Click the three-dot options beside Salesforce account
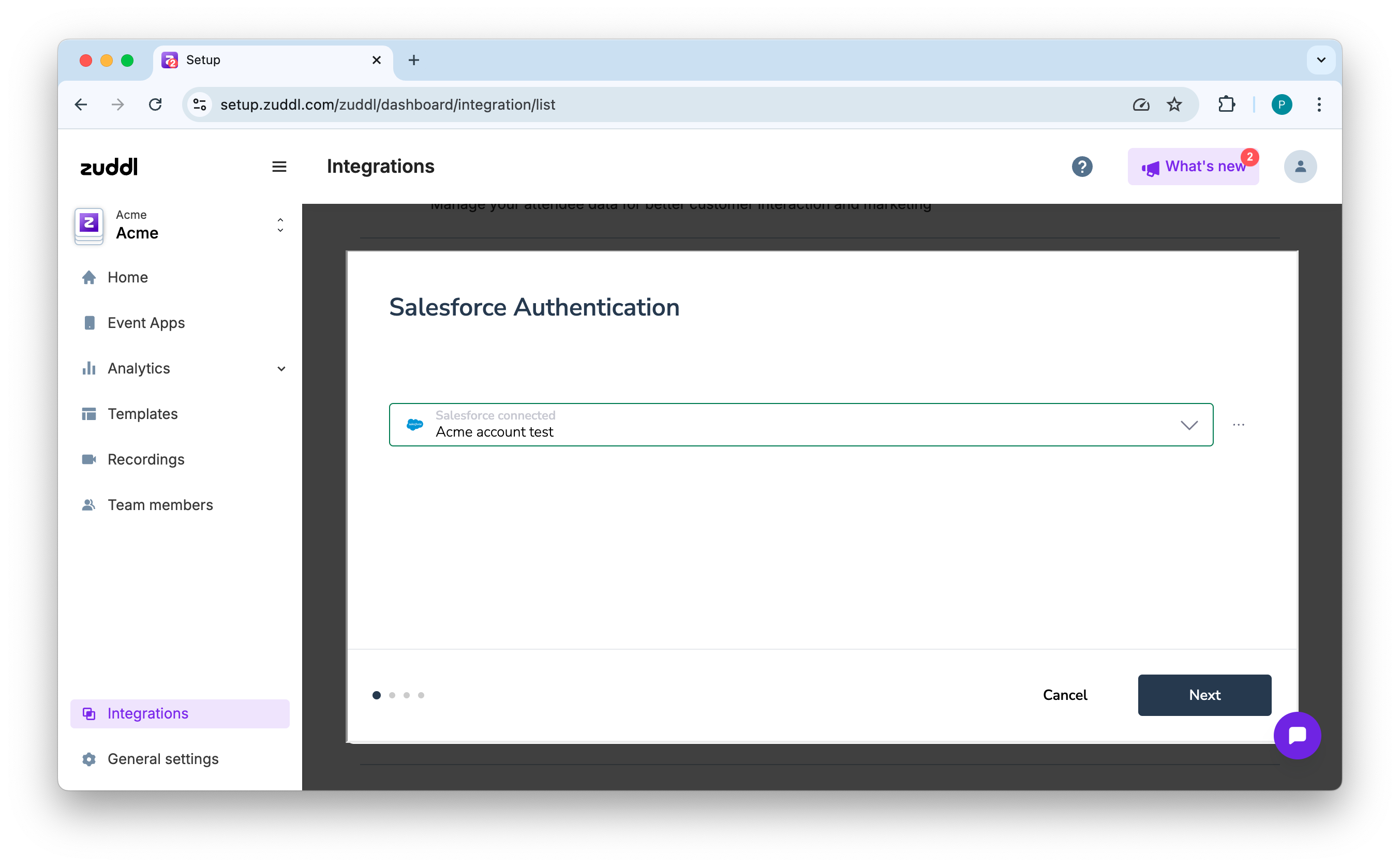 pyautogui.click(x=1239, y=425)
